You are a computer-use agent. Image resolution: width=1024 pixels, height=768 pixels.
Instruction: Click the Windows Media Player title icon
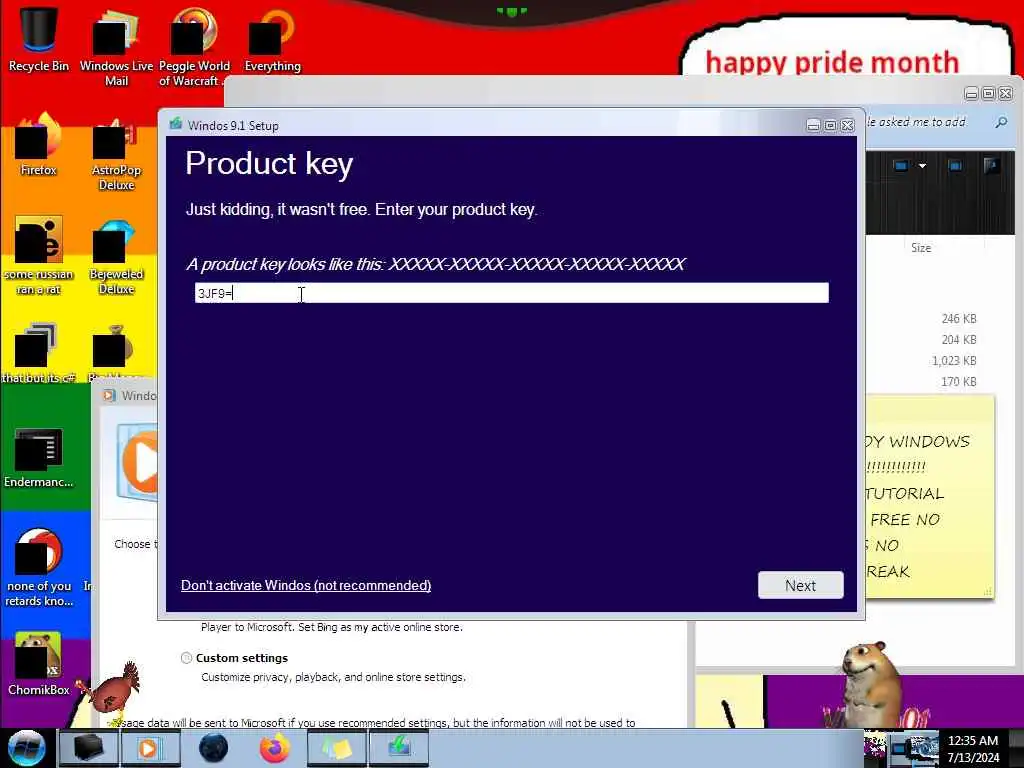pos(109,395)
